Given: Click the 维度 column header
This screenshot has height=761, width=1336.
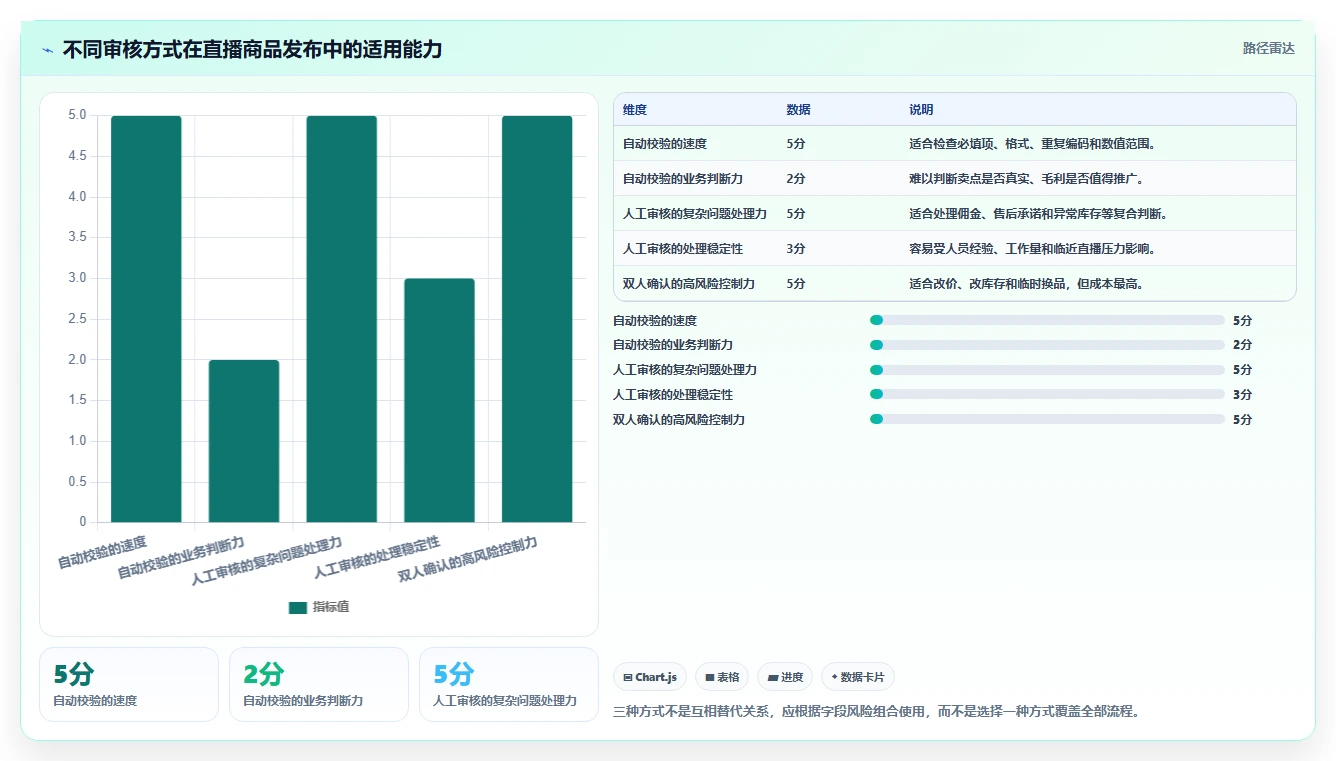Looking at the screenshot, I should [x=635, y=110].
